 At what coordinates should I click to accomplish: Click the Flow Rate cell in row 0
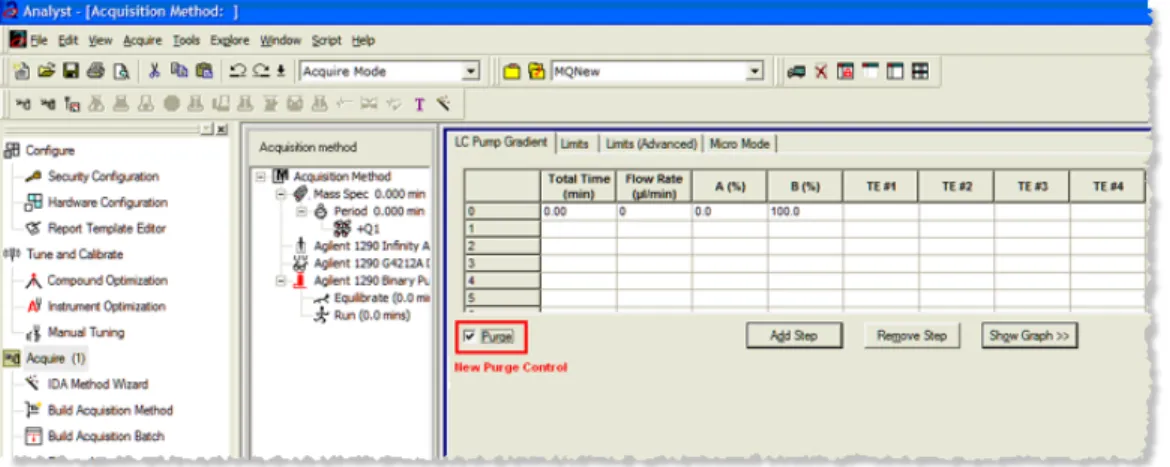point(654,212)
